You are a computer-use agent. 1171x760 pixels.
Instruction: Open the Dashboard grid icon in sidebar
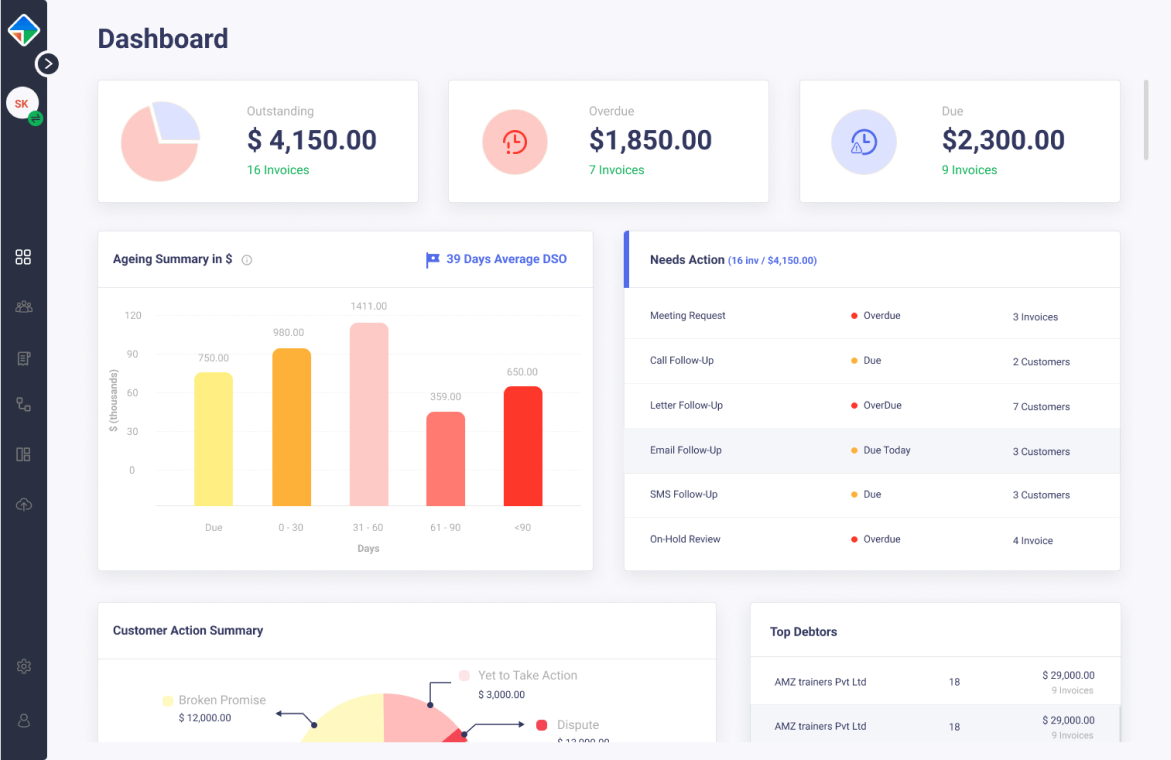tap(23, 257)
